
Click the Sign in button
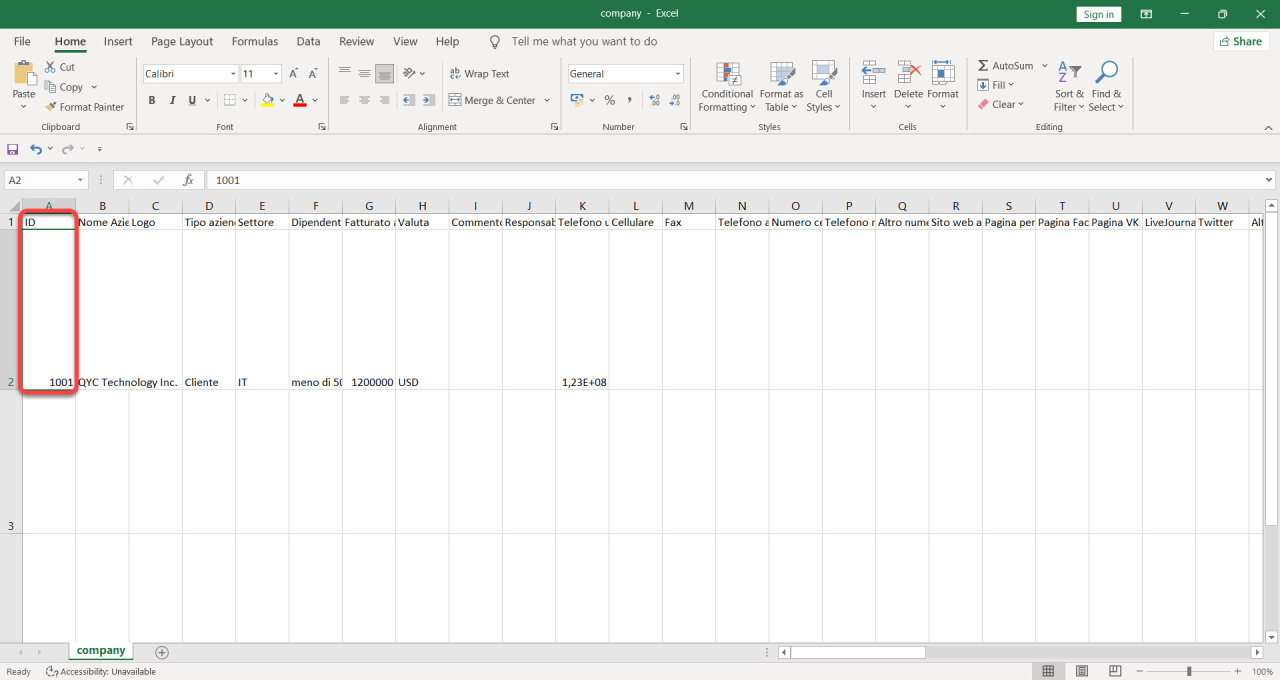point(1099,14)
